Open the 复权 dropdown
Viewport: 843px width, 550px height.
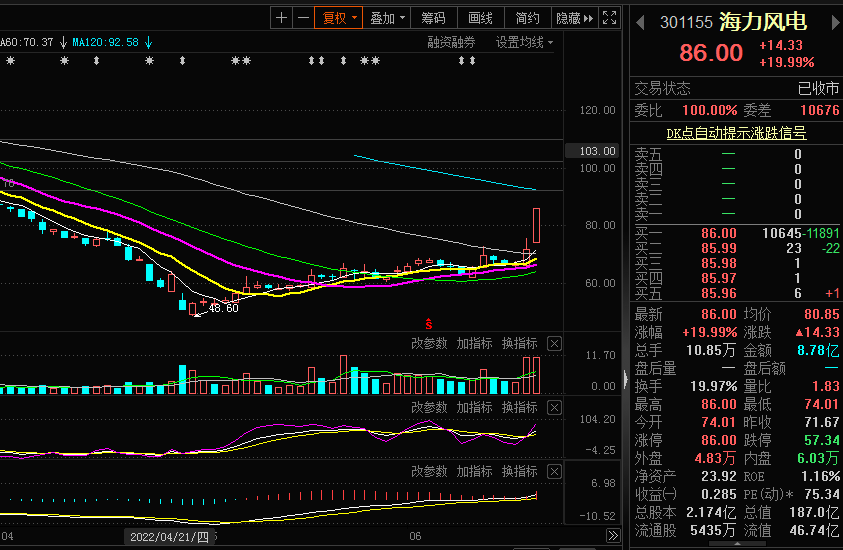click(x=339, y=18)
